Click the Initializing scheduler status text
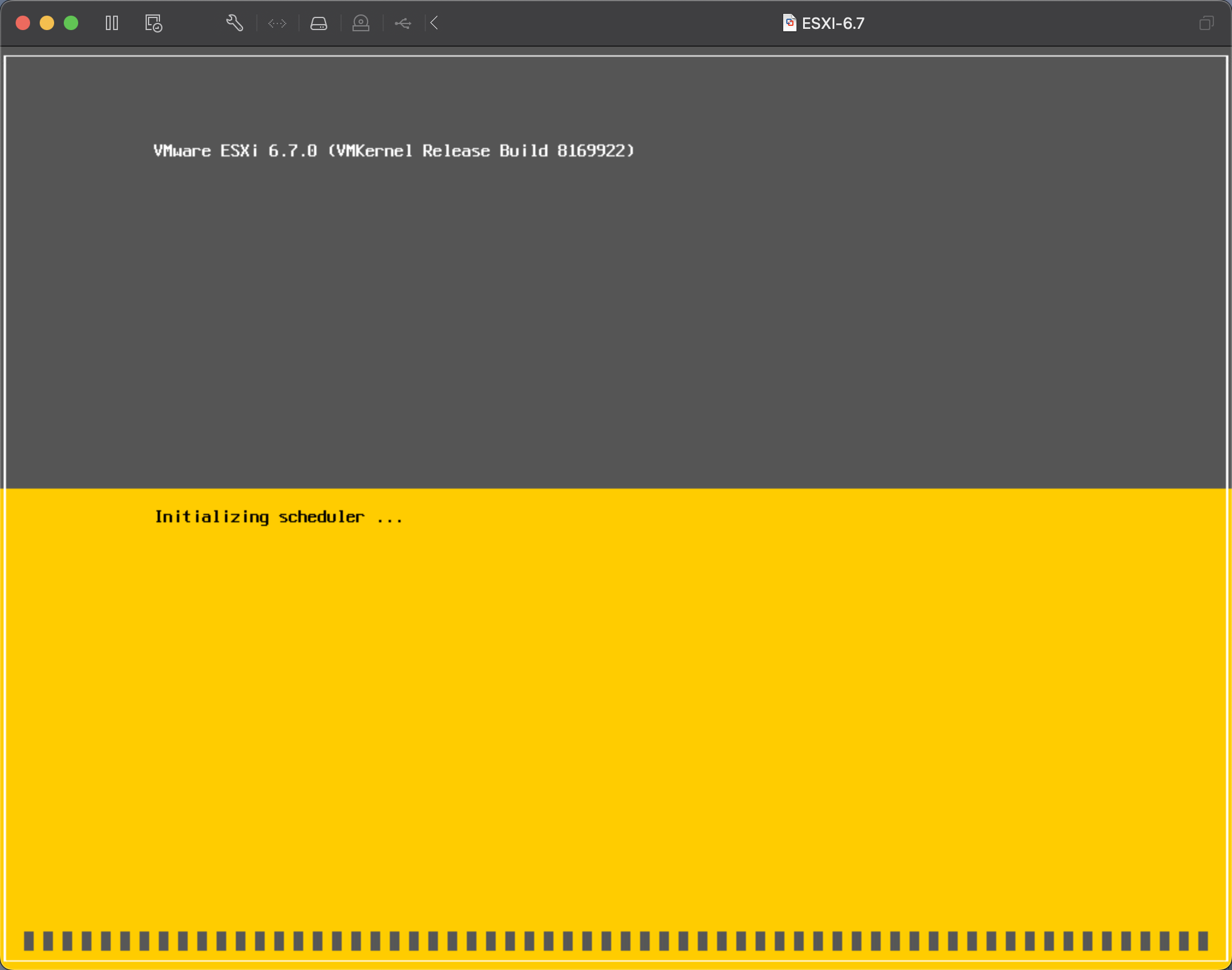 pos(278,517)
